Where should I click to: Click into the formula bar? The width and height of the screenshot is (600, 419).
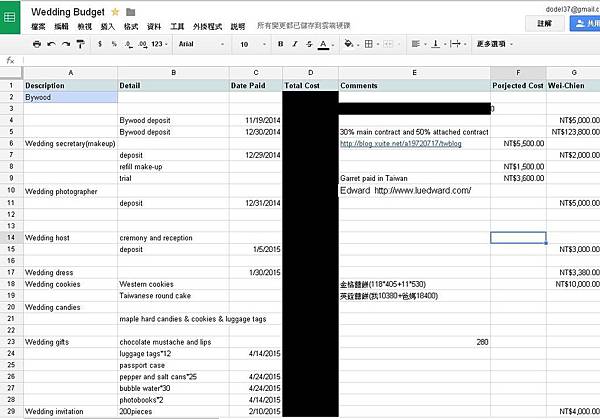(311, 60)
